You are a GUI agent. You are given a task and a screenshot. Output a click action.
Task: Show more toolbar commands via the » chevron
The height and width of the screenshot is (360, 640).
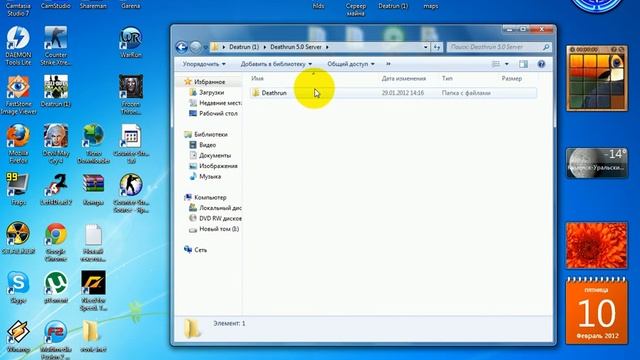(x=388, y=64)
